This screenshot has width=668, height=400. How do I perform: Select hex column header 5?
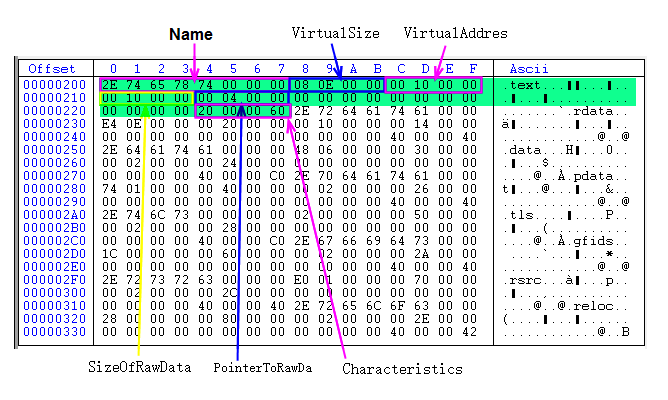click(x=233, y=69)
